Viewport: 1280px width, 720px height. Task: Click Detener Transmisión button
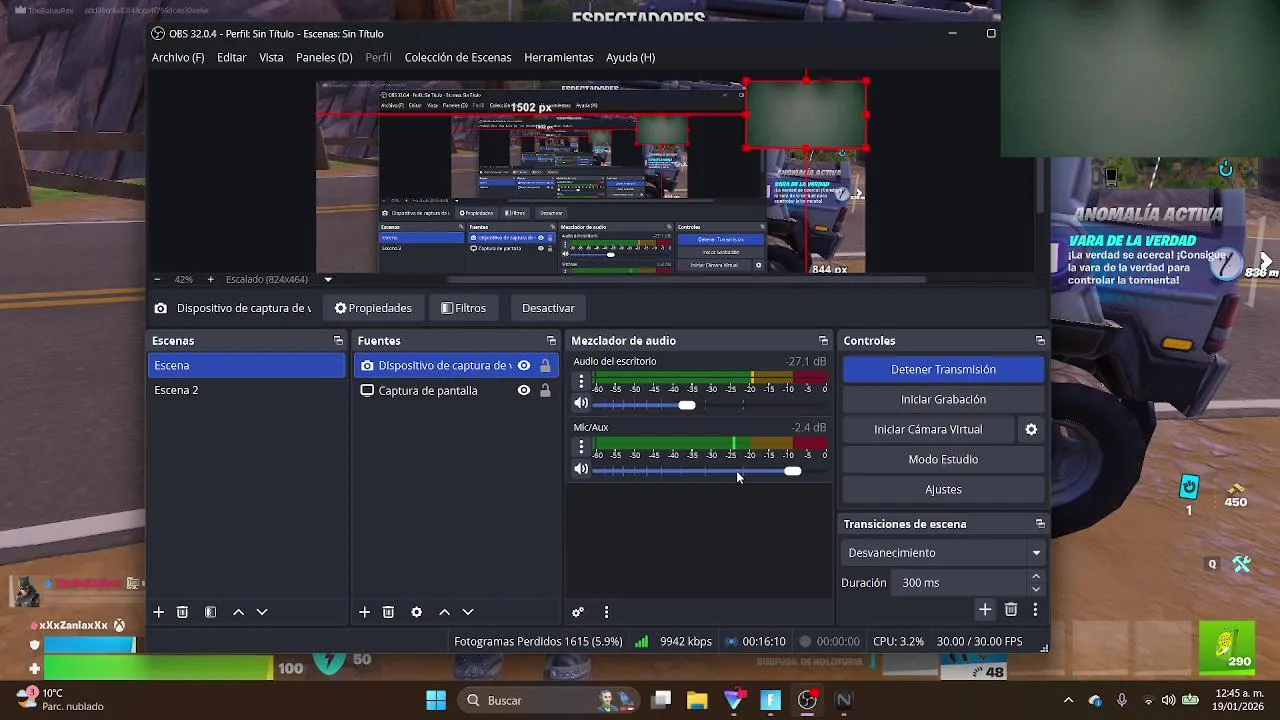[943, 369]
